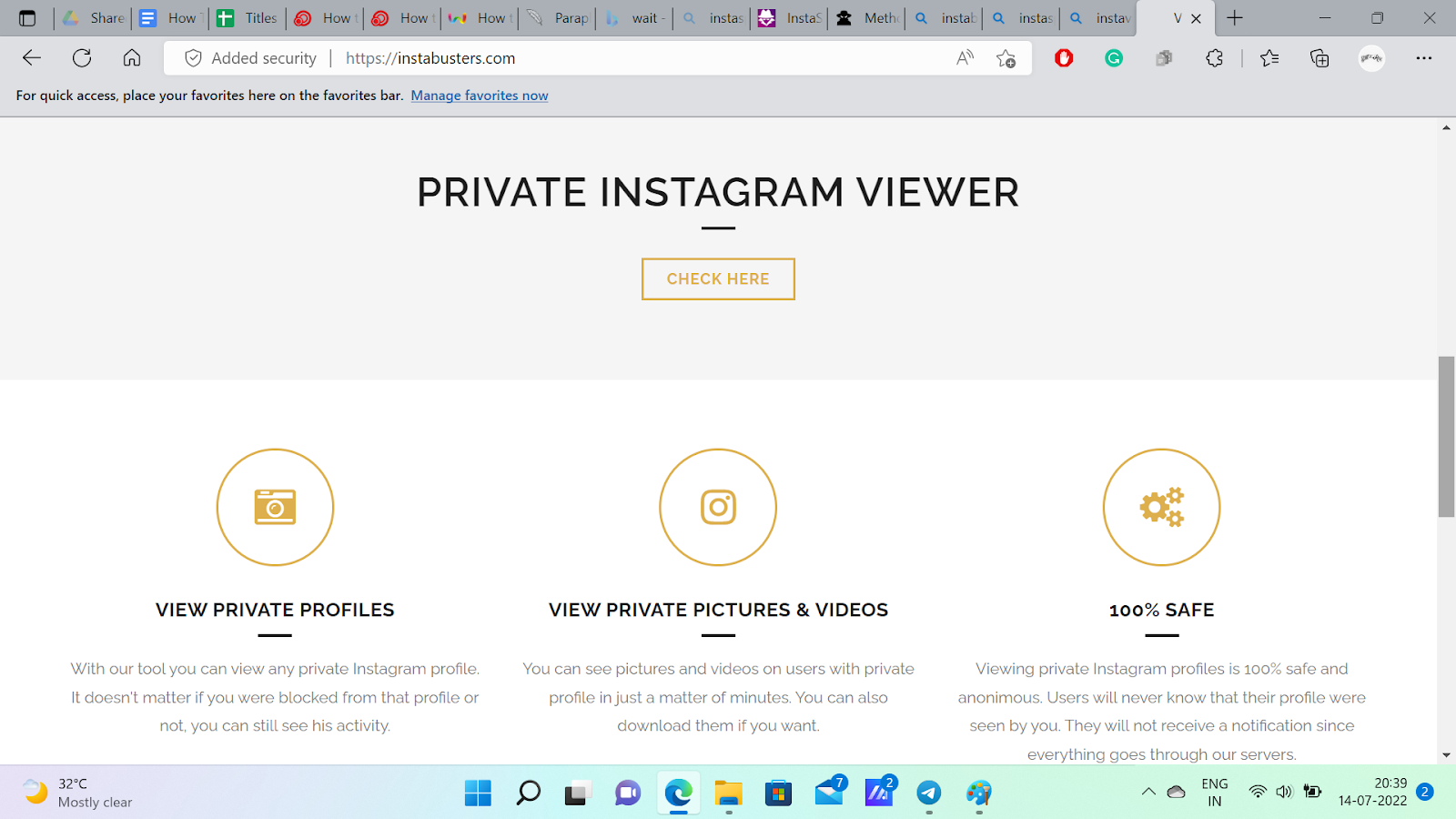Open the green Grammarly extension icon
The height and width of the screenshot is (819, 1456).
(1114, 58)
